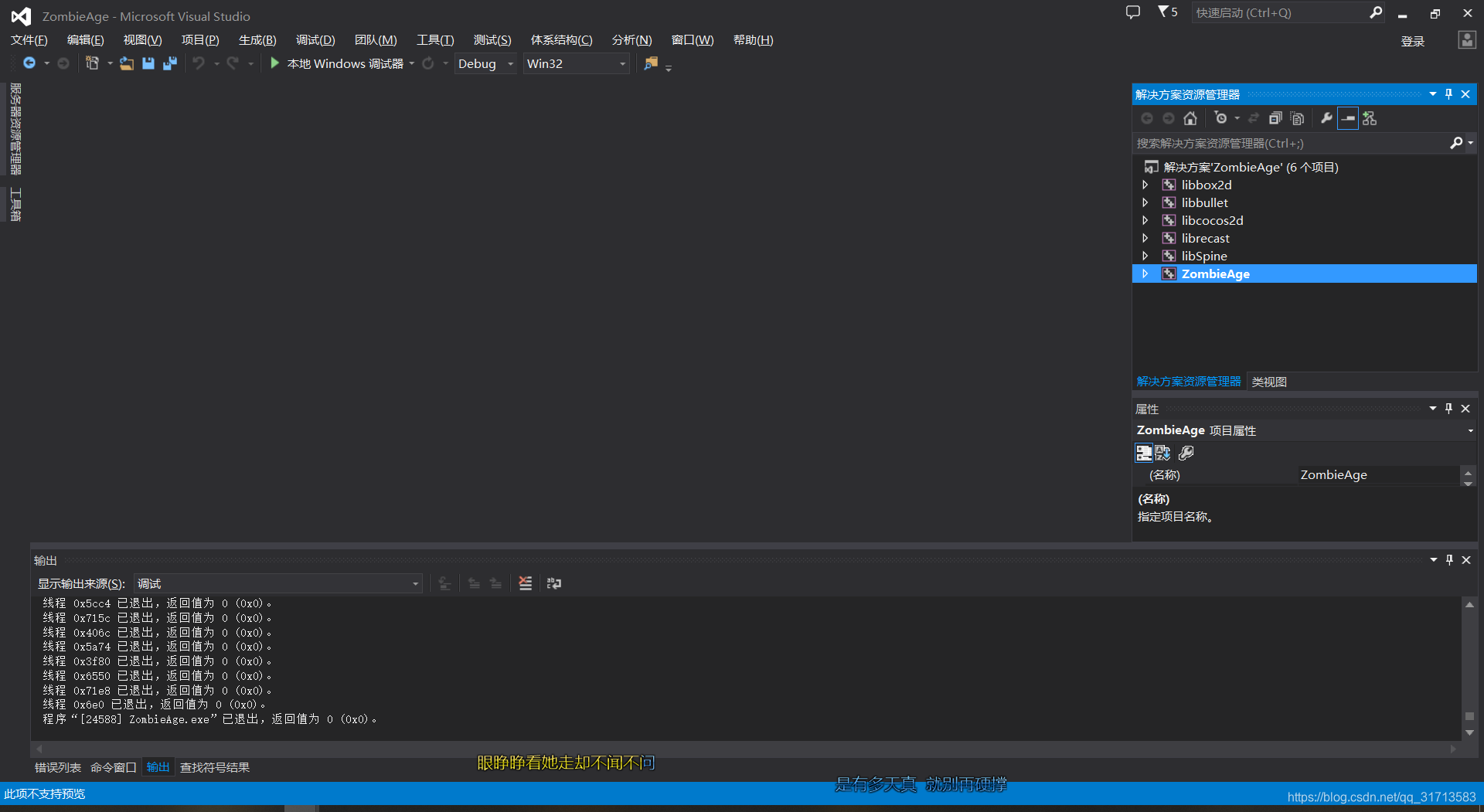Pin the Properties panel
This screenshot has width=1484, height=812.
coord(1449,408)
